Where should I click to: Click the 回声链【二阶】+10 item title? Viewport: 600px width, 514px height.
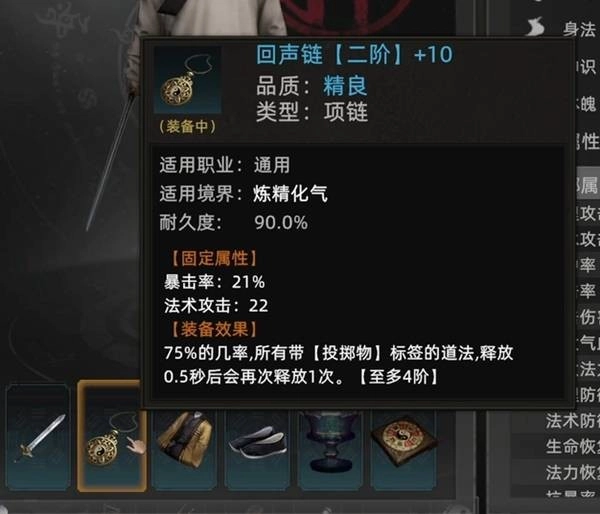tap(354, 54)
